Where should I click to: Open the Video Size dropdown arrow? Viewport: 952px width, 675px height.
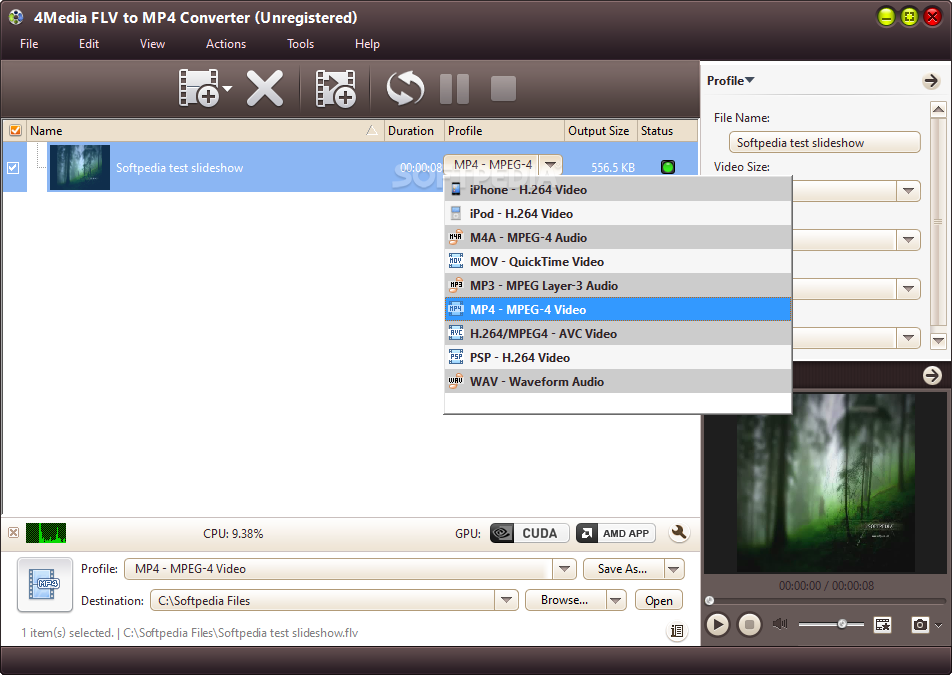click(x=908, y=191)
